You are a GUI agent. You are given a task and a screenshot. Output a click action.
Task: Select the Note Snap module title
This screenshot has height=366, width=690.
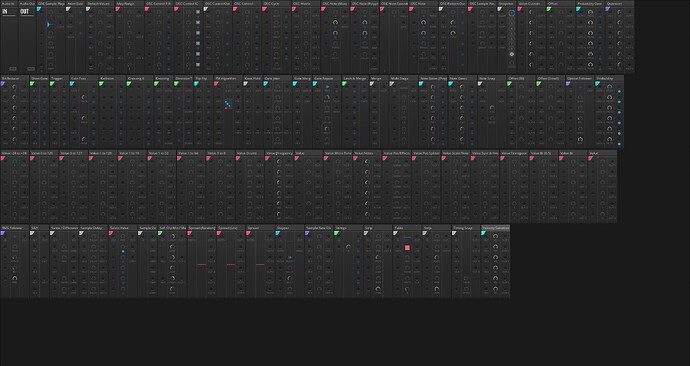pyautogui.click(x=487, y=78)
